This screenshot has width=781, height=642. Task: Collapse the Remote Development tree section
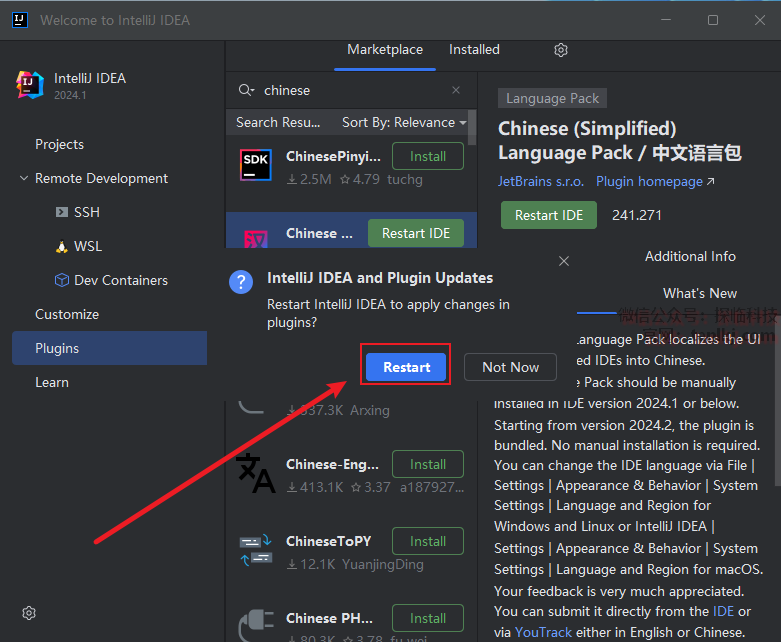click(x=24, y=179)
